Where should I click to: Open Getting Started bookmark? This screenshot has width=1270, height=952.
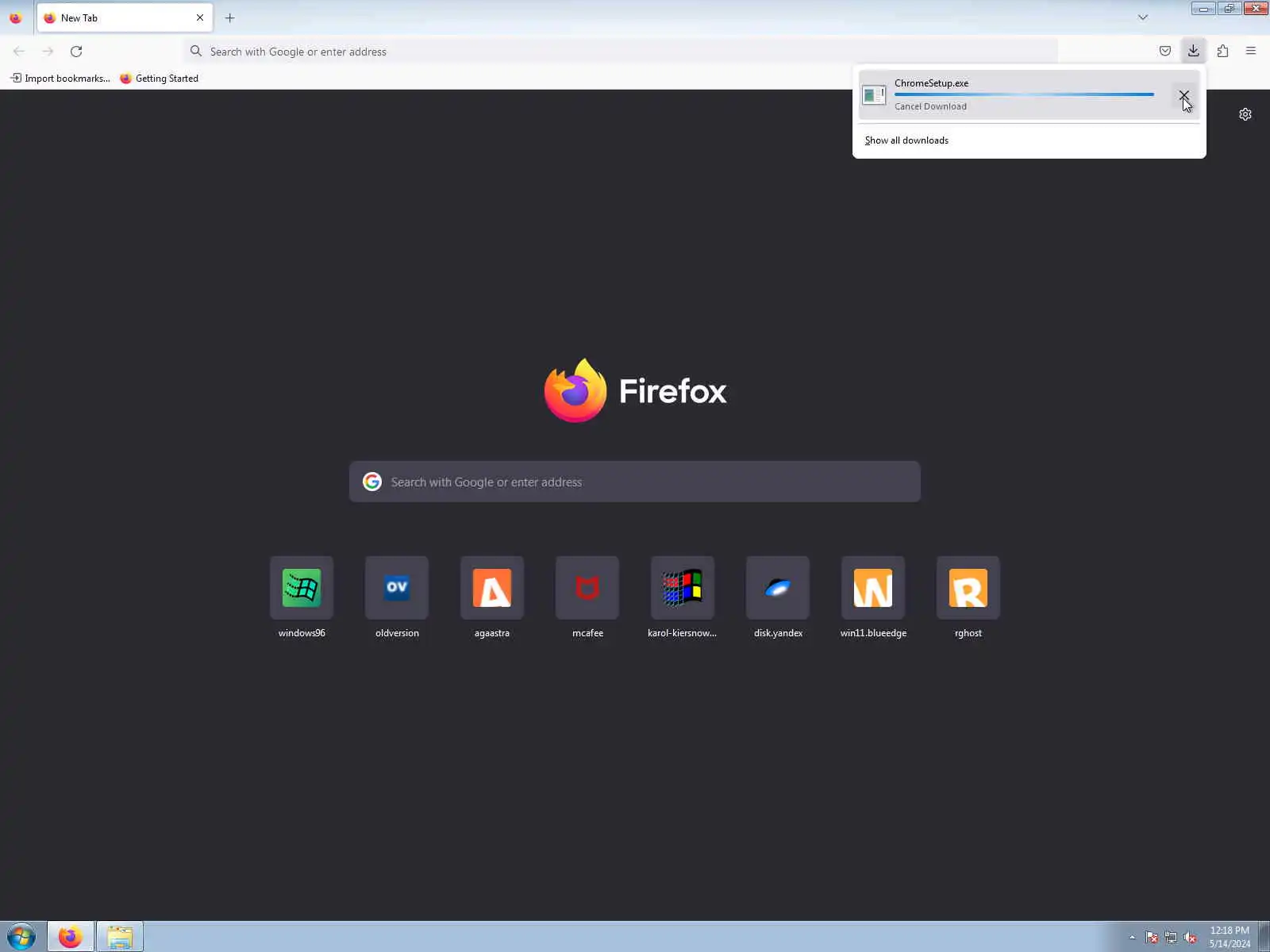pos(160,79)
